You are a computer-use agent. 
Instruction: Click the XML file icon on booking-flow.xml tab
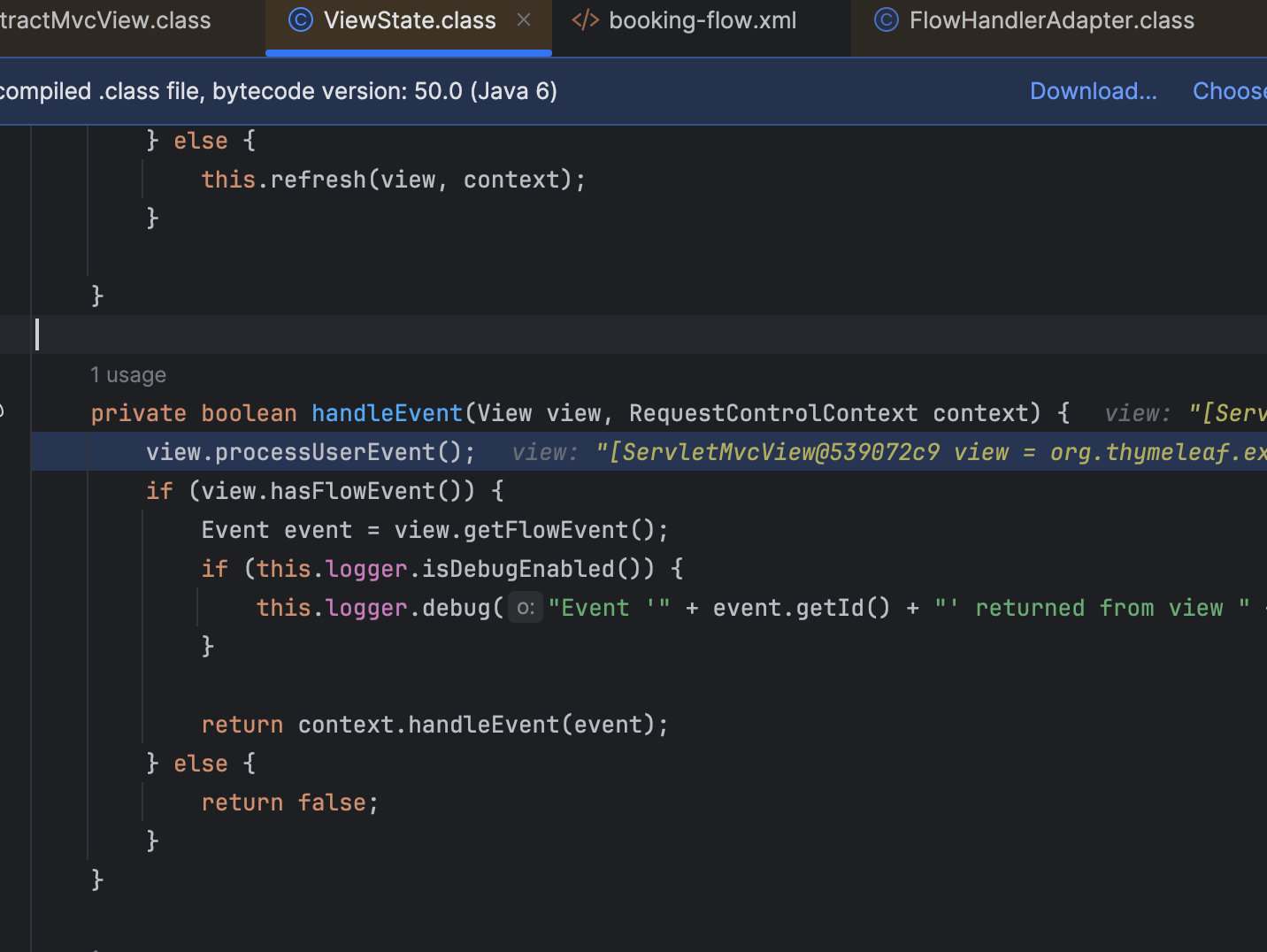[x=586, y=20]
